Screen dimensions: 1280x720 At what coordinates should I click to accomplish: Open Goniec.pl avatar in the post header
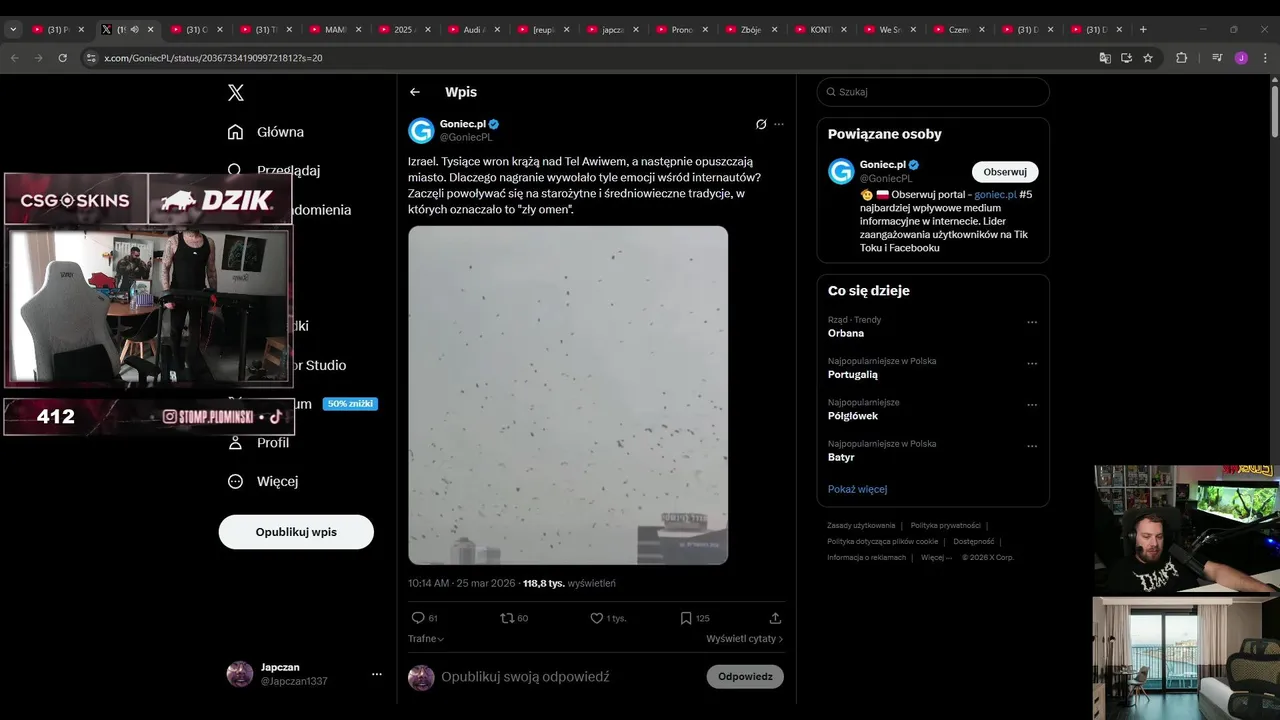[x=421, y=131]
